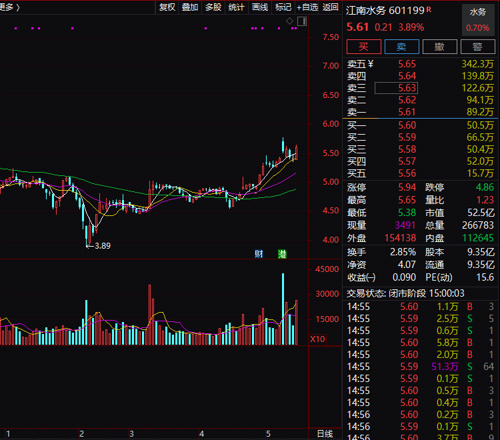Open the 画线 drawing tool
The image size is (500, 440).
pyautogui.click(x=260, y=7)
